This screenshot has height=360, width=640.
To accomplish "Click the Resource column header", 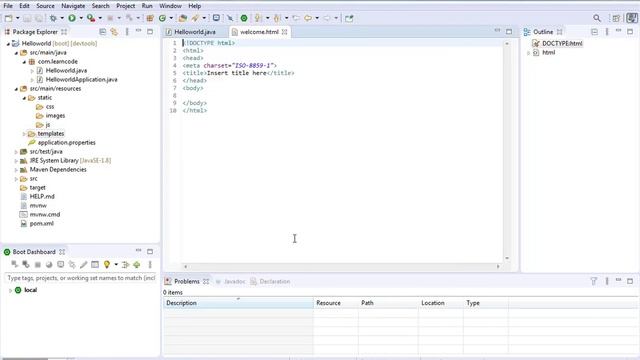I will click(x=336, y=303).
